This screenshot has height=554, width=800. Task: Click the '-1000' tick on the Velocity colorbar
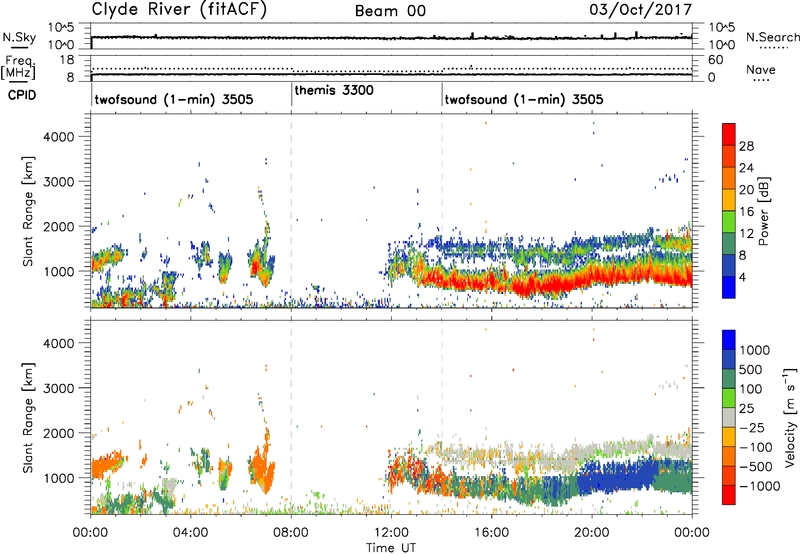click(x=760, y=486)
